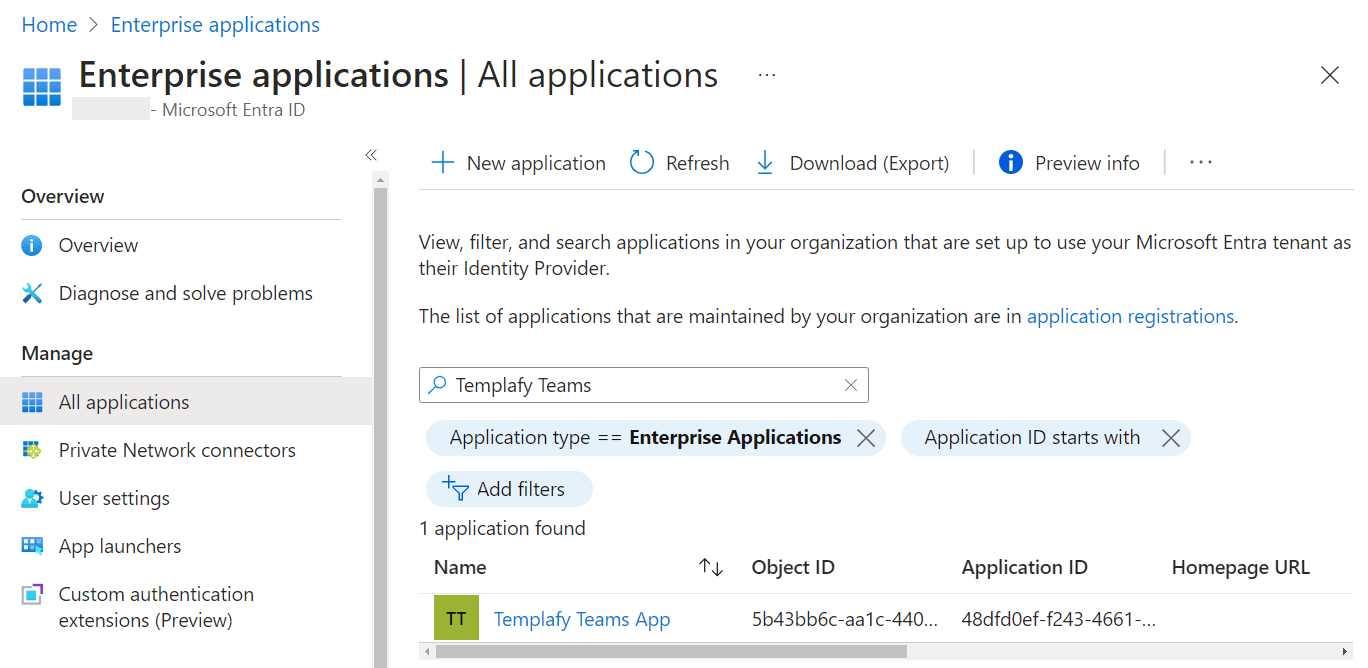
Task: Navigate Home via the breadcrumb
Action: click(x=48, y=24)
